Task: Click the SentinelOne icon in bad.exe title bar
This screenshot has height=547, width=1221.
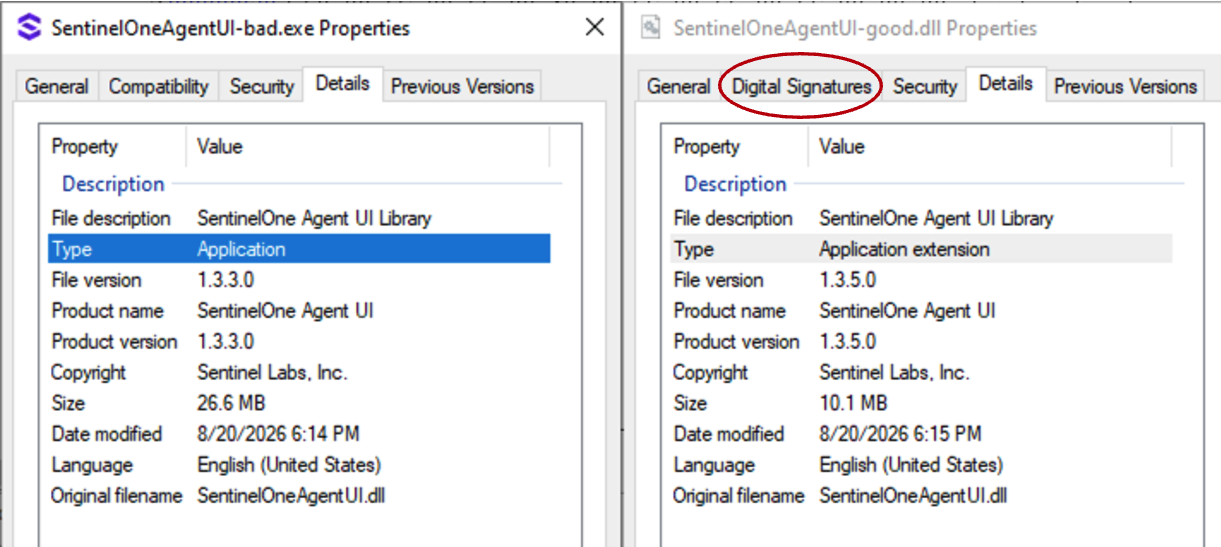Action: (x=30, y=28)
